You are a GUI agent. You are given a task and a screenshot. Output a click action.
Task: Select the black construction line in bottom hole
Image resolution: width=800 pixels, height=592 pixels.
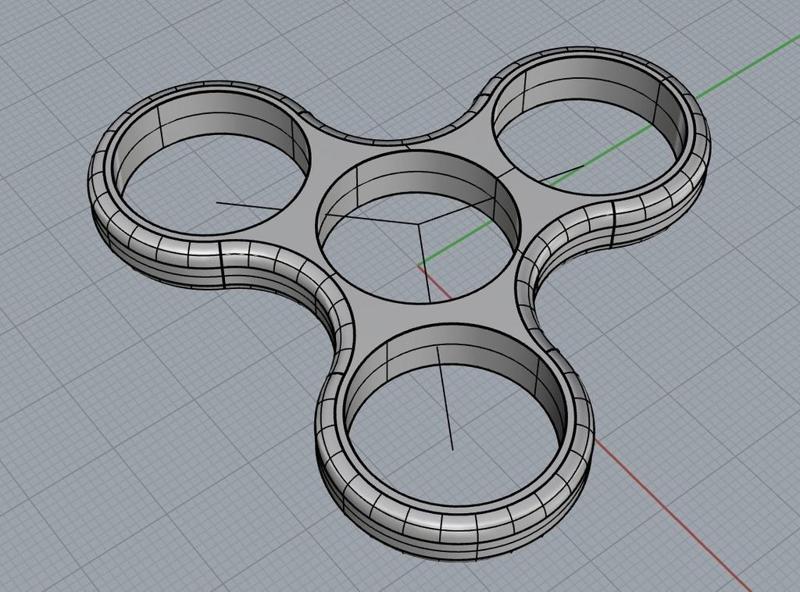click(x=444, y=398)
